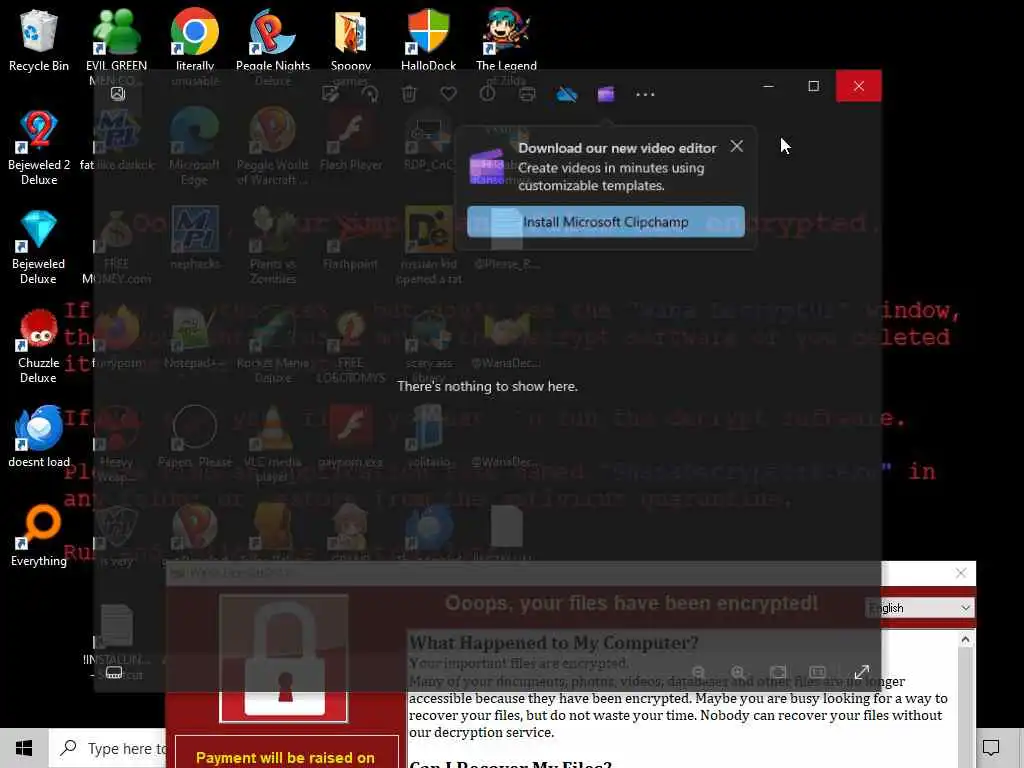
Task: Select the Everything search desktop icon
Action: click(39, 536)
